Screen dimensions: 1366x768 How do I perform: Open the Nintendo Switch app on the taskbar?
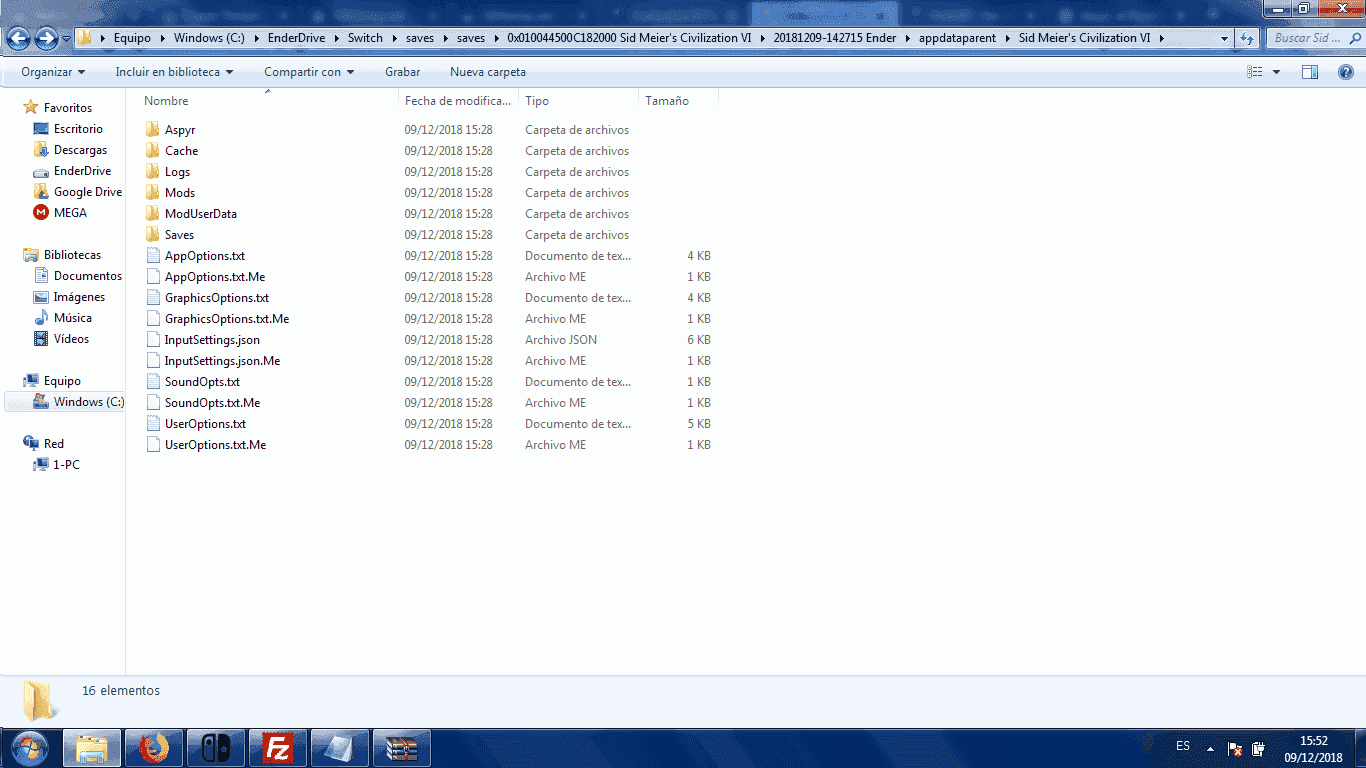tap(216, 748)
